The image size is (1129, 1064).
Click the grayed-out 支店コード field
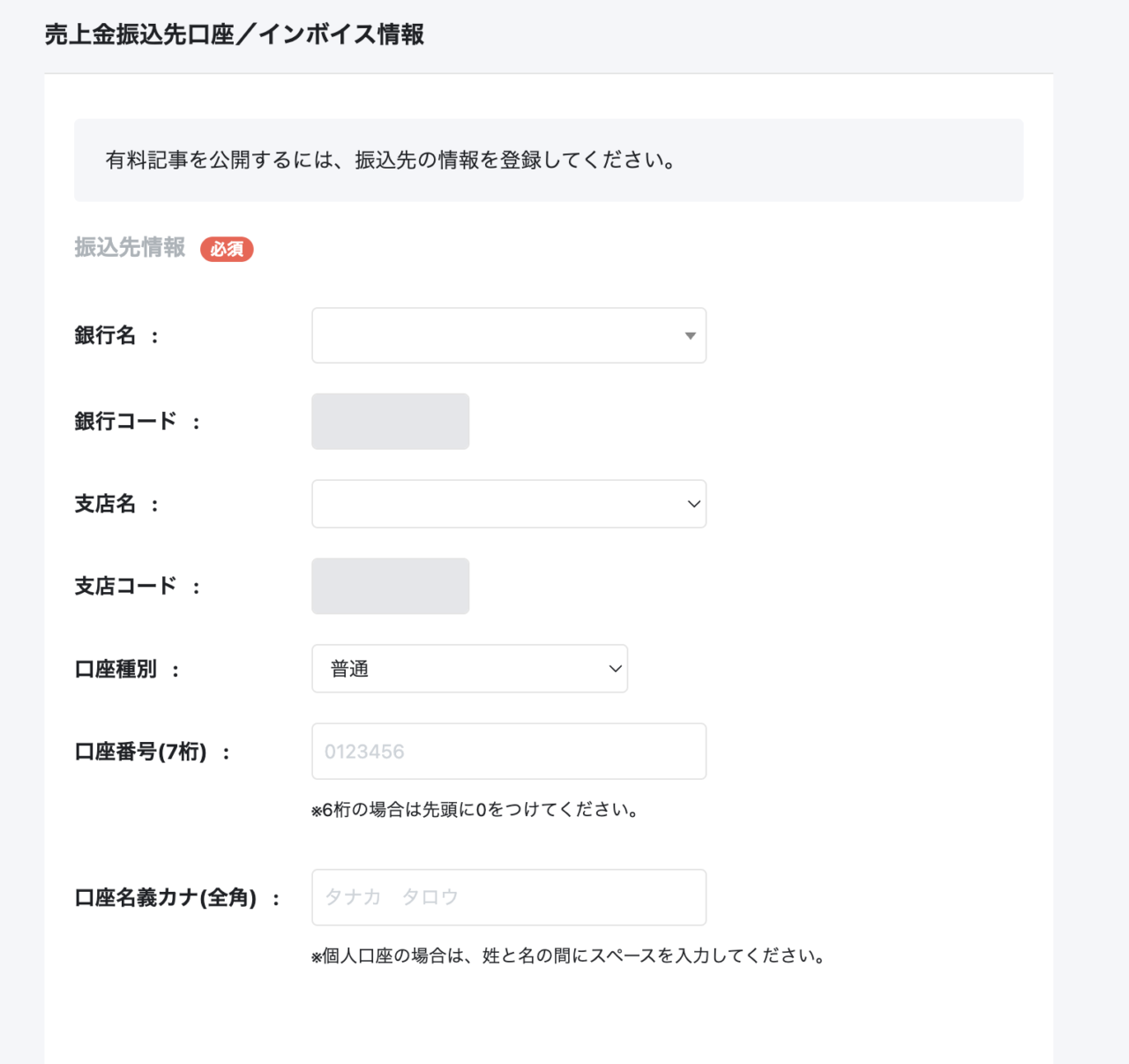click(390, 586)
